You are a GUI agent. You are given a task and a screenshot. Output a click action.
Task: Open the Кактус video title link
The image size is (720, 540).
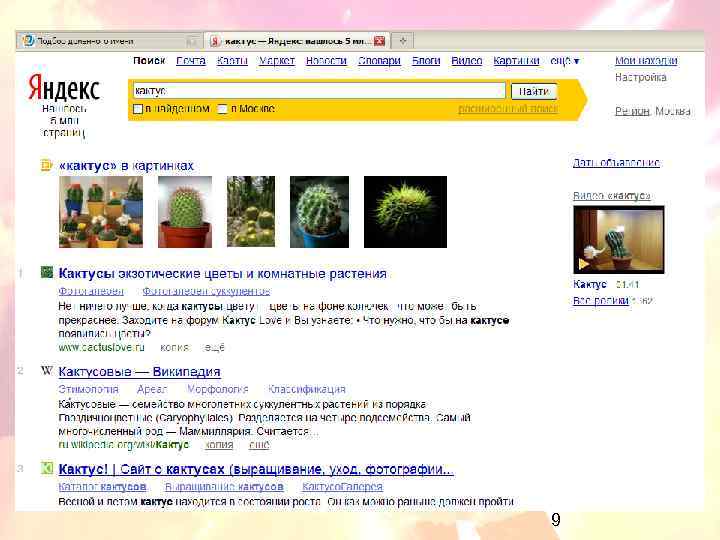tap(590, 284)
